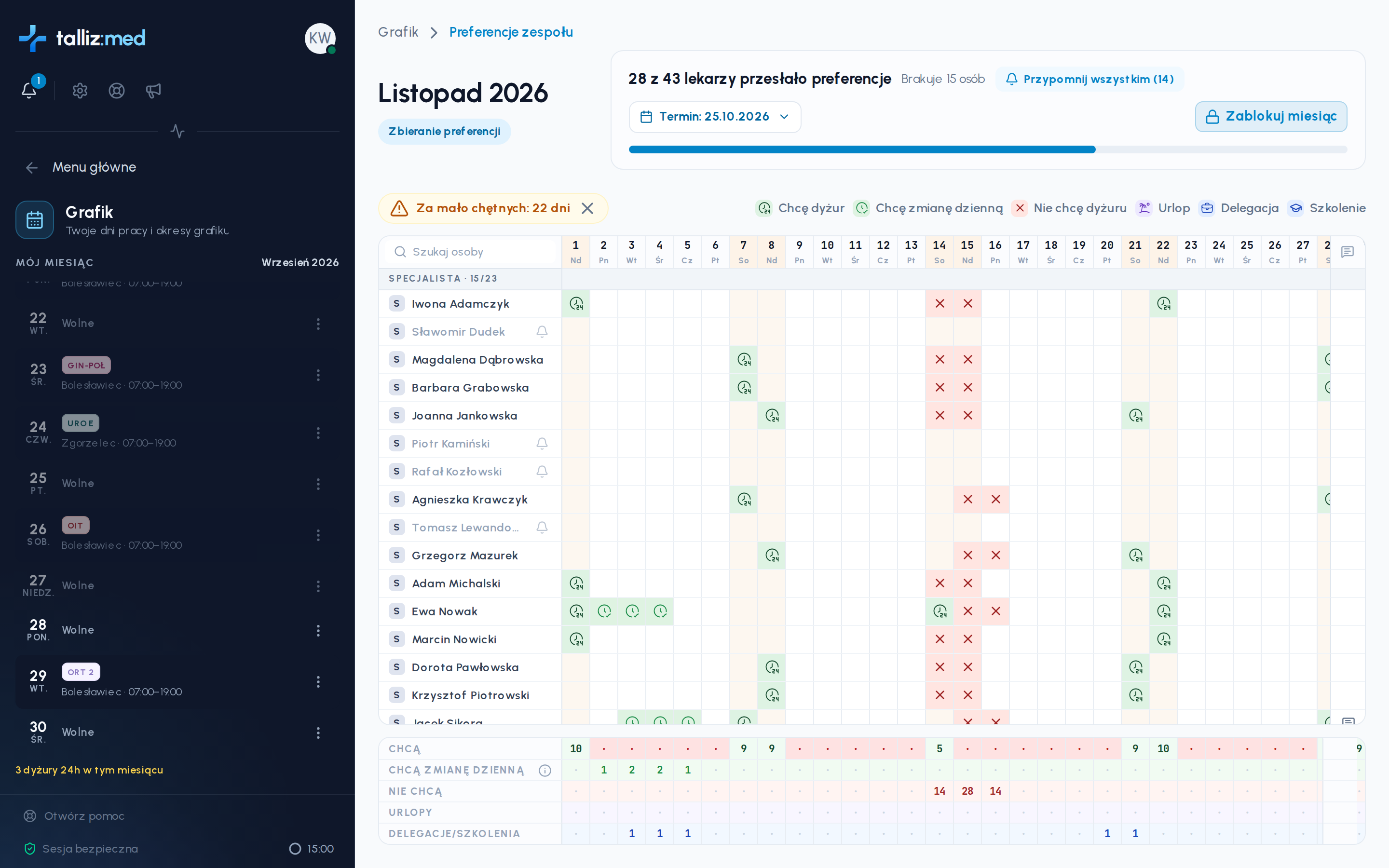The height and width of the screenshot is (868, 1389).
Task: Click Przypomnij wszystkim (14) button
Action: pyautogui.click(x=1089, y=79)
